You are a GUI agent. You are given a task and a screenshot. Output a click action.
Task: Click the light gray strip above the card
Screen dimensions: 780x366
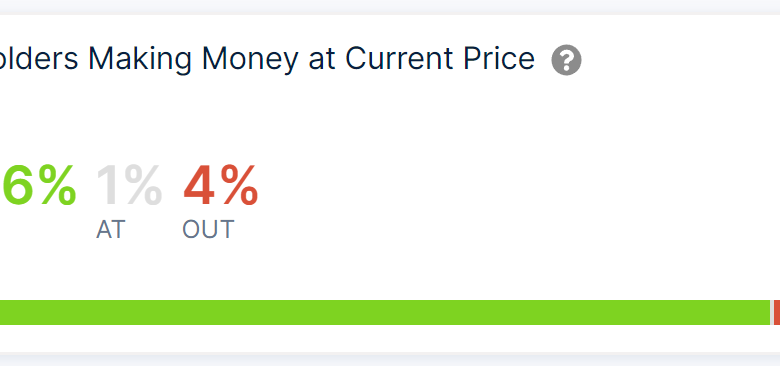click(x=390, y=7)
